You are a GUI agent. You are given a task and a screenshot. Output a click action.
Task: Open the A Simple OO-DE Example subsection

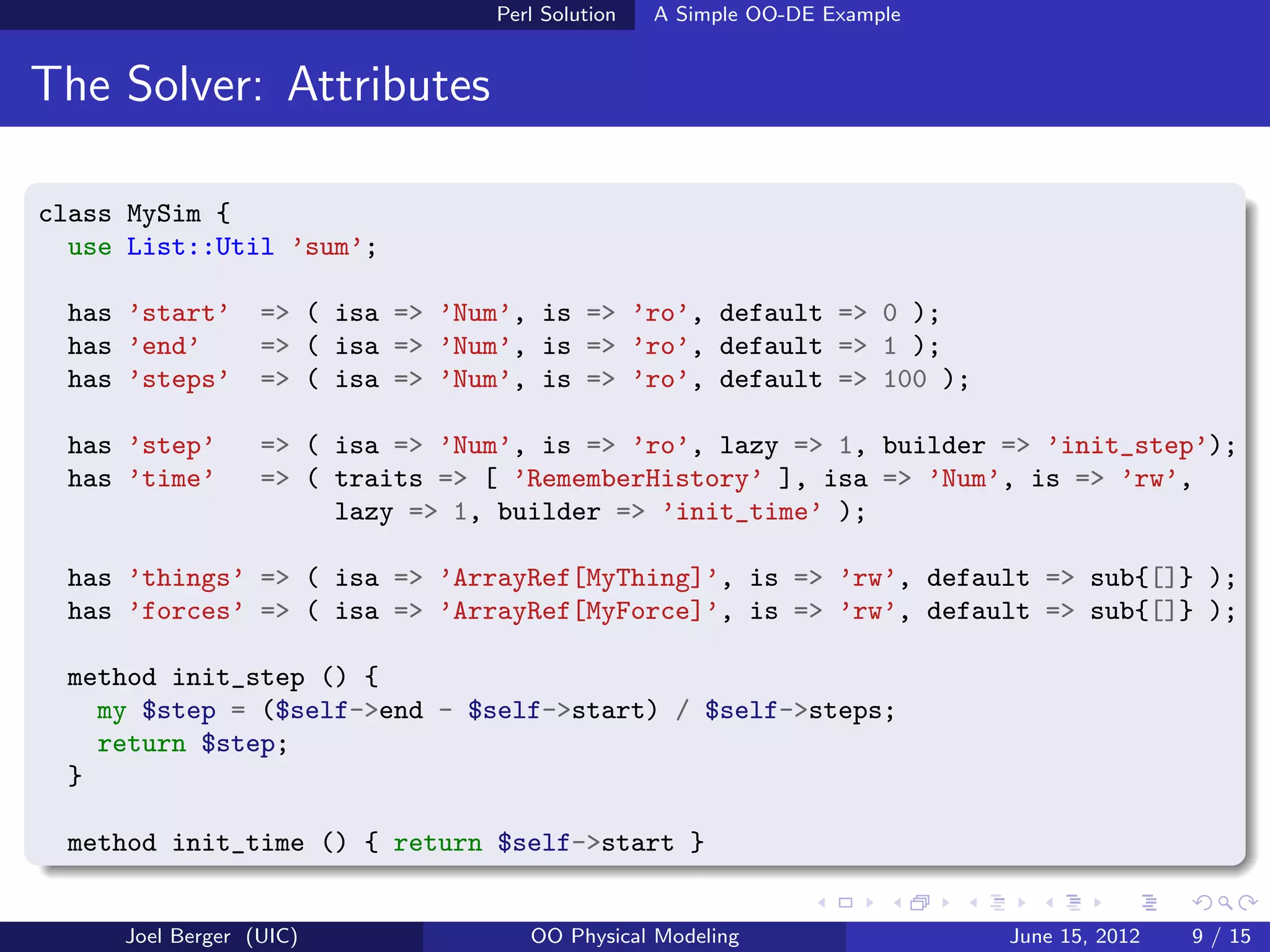tap(777, 14)
